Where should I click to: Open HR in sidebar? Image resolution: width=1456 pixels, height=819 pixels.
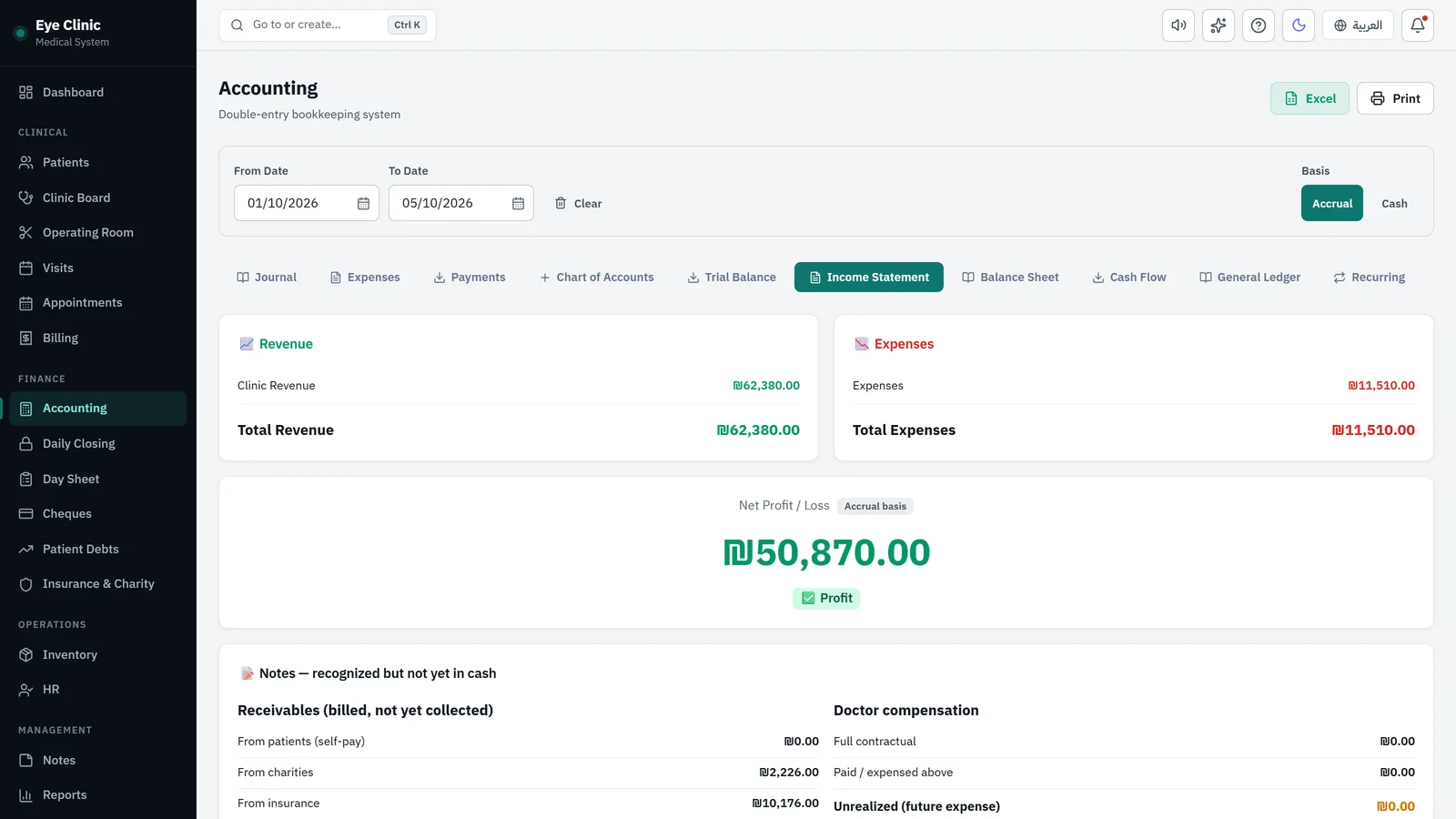click(x=98, y=689)
